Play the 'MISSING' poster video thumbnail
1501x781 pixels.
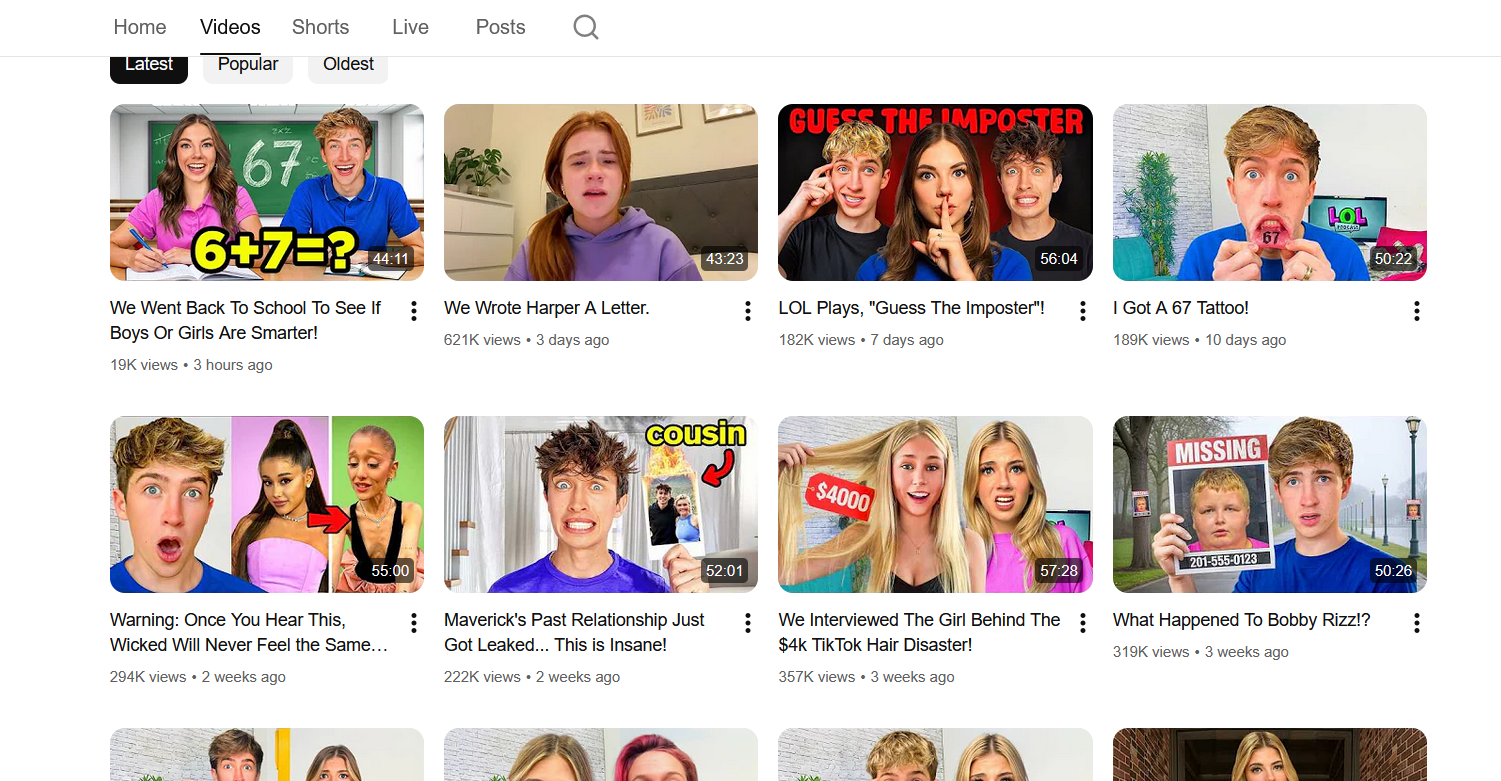[1270, 504]
